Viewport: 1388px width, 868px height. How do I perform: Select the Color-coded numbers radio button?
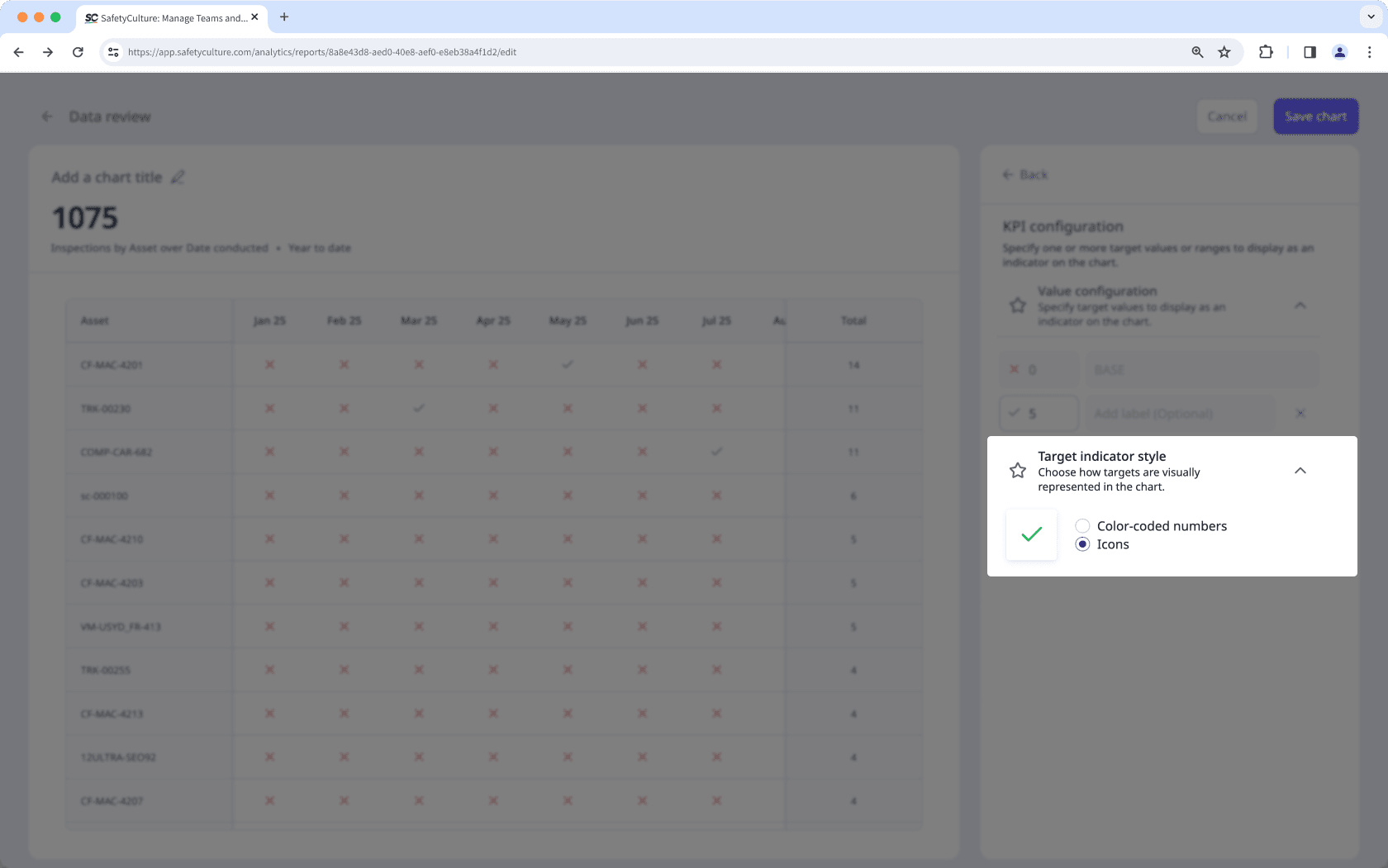tap(1082, 525)
